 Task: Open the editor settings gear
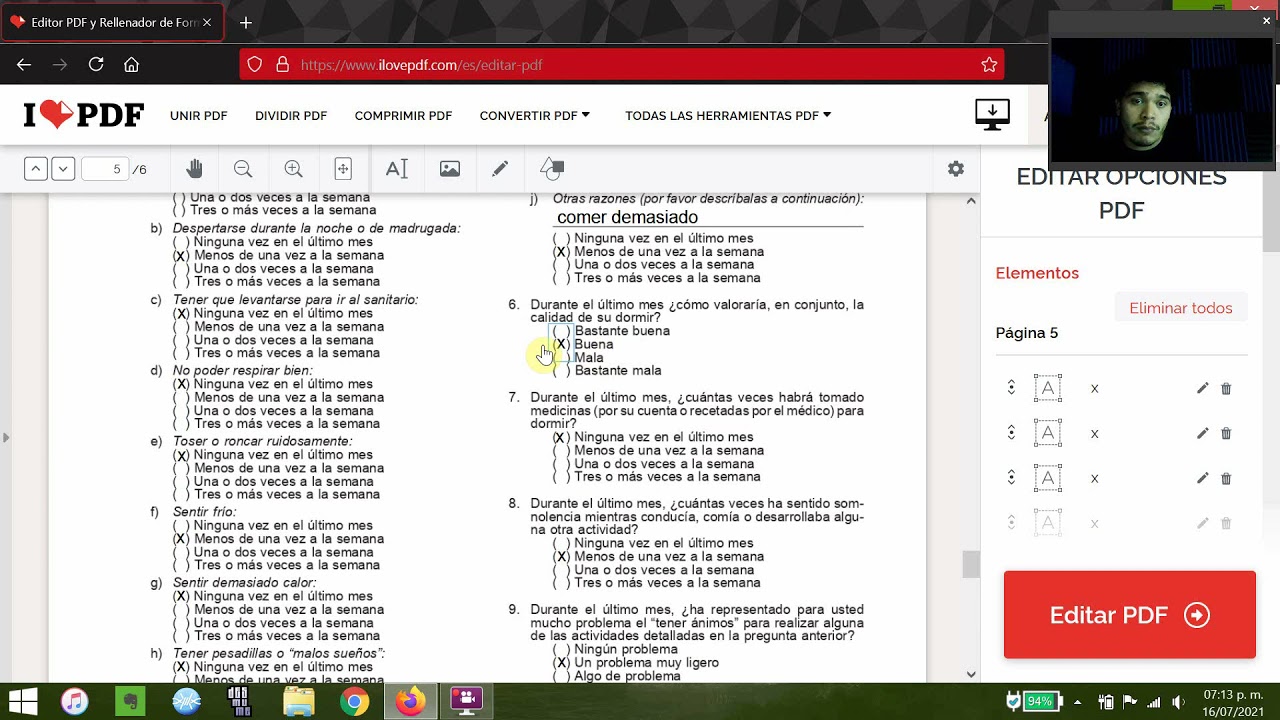(956, 169)
